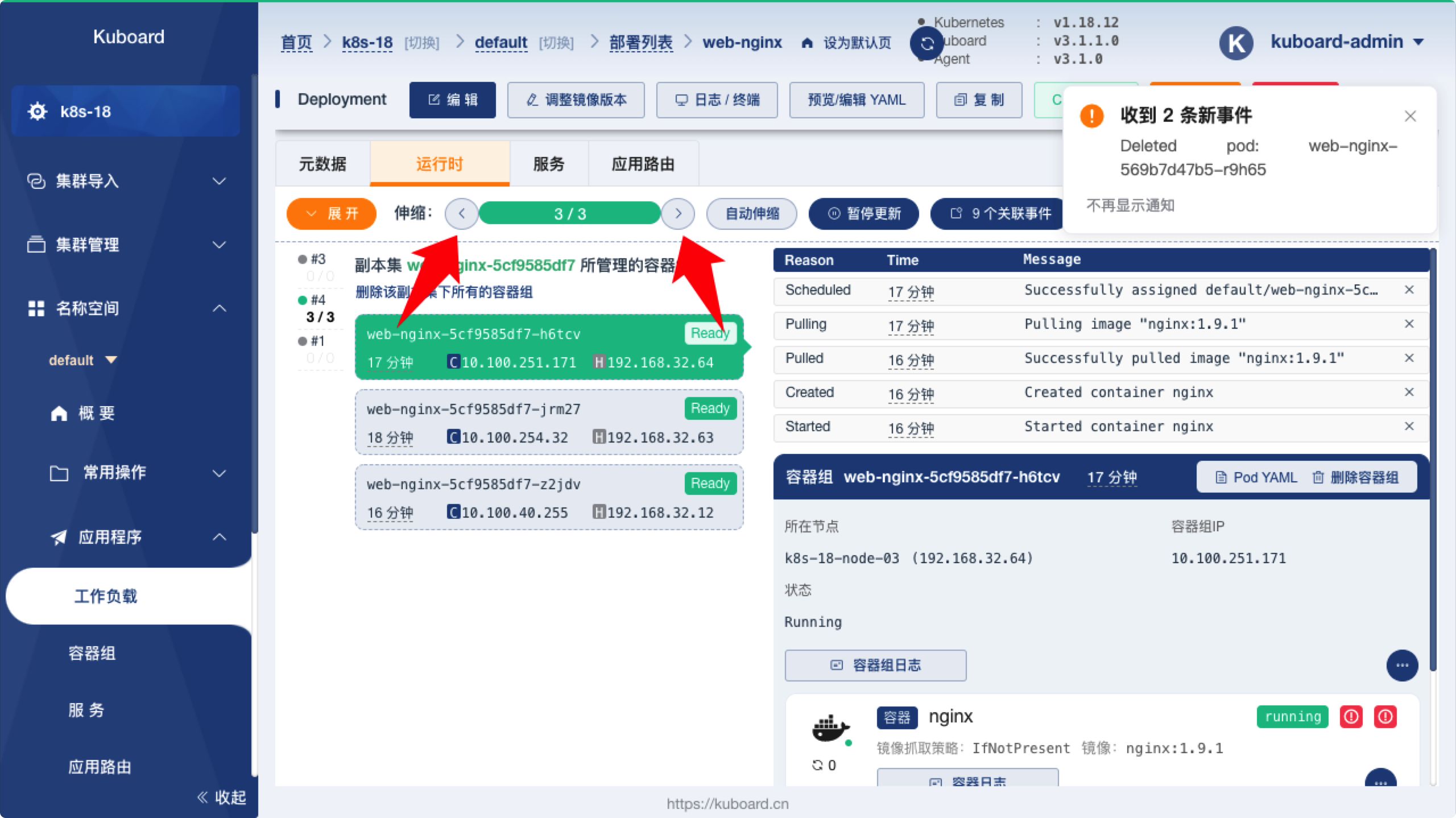The image size is (1456, 818).
Task: Dismiss the Created event row
Action: click(x=1409, y=393)
